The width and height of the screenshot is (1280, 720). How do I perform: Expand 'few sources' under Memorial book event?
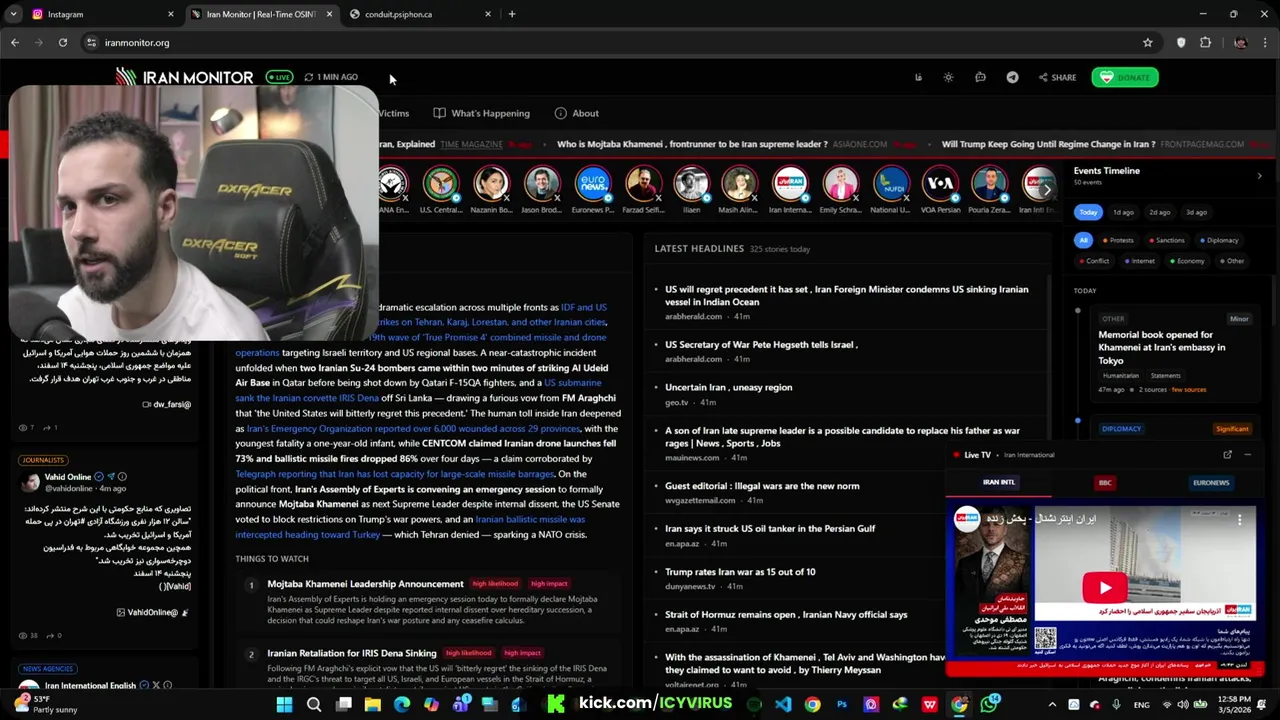pos(1188,389)
